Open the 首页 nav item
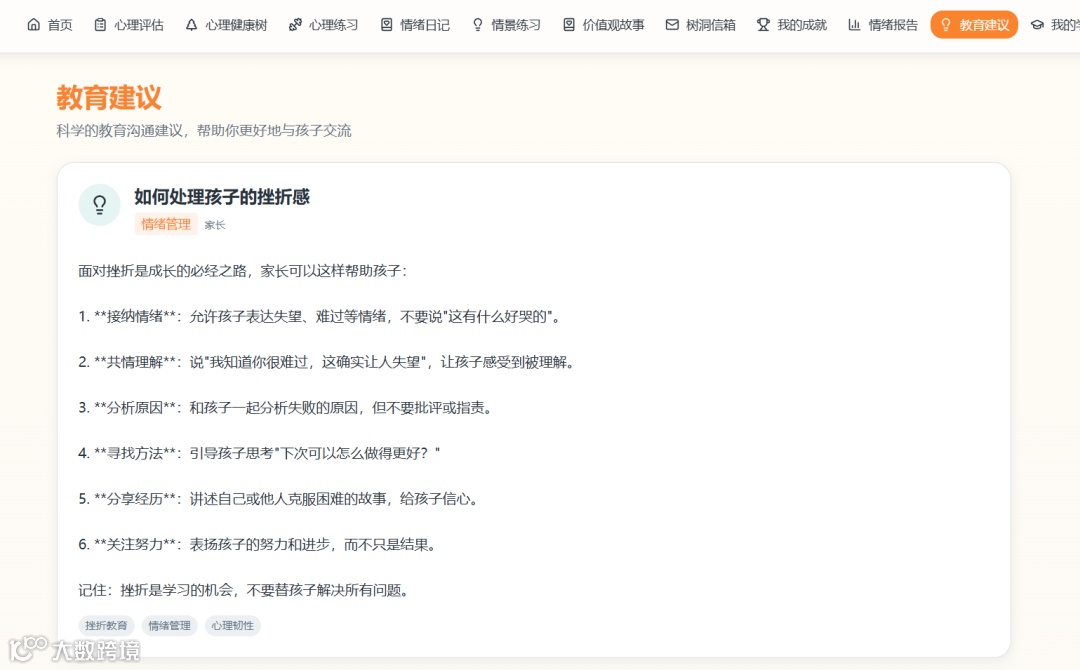The image size is (1080, 670). coord(50,25)
